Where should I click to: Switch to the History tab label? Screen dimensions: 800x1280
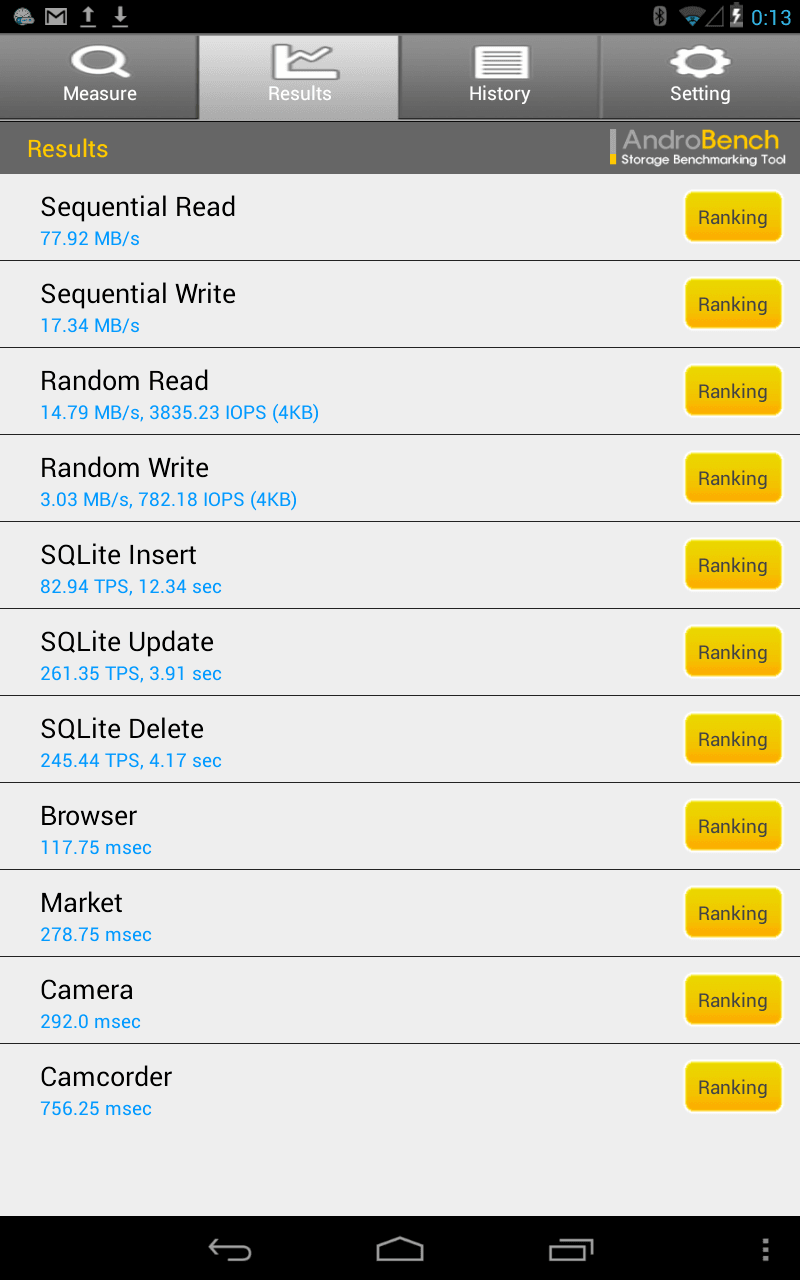coord(500,94)
